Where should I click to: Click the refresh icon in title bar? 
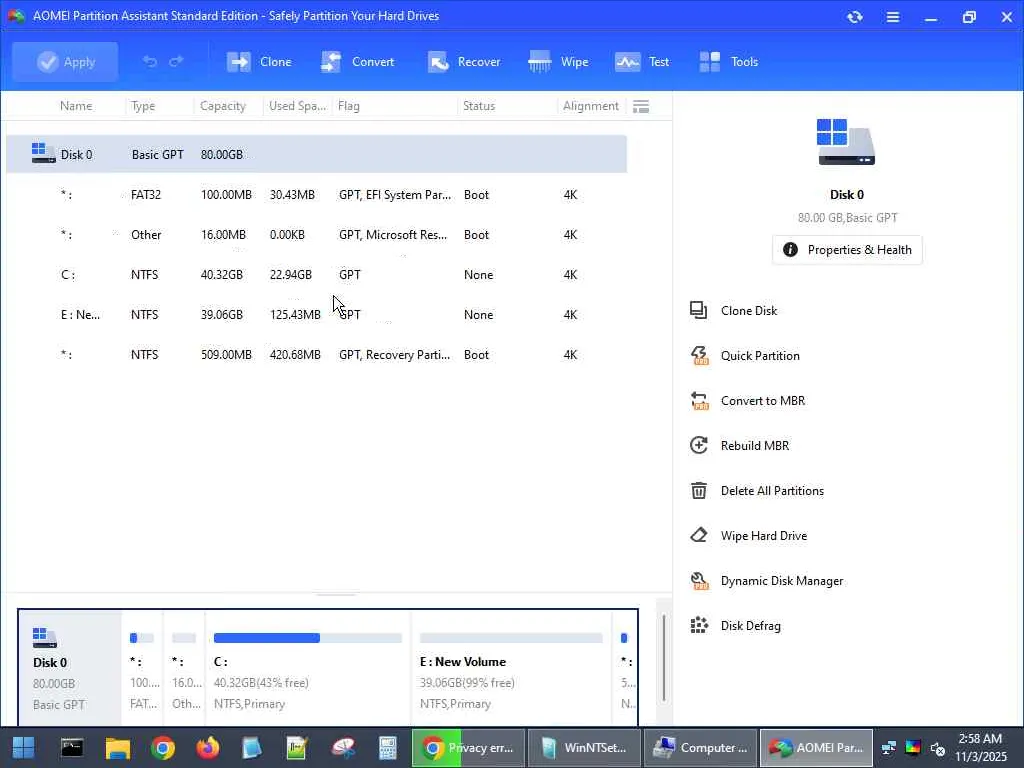point(855,17)
